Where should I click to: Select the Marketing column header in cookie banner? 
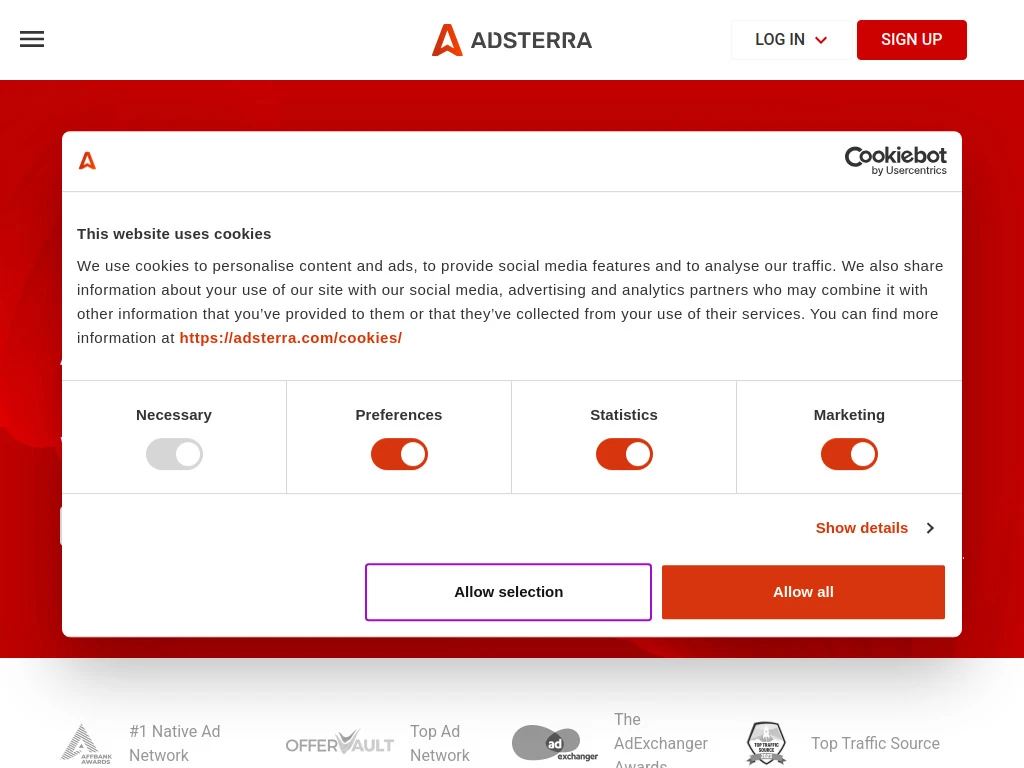click(849, 414)
